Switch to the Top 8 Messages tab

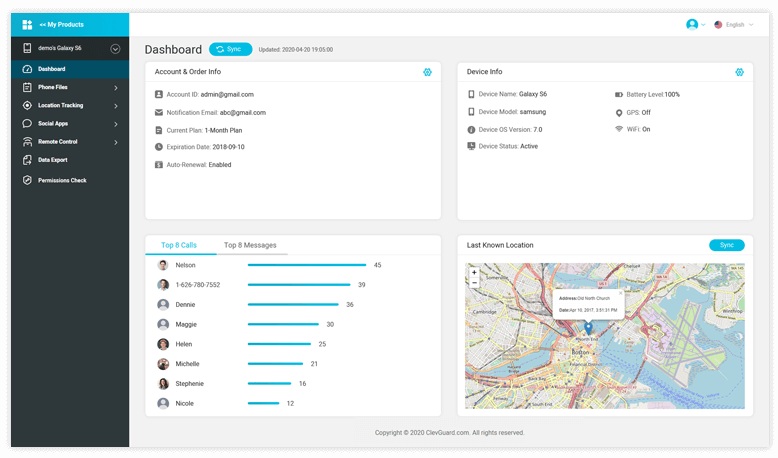tap(250, 245)
